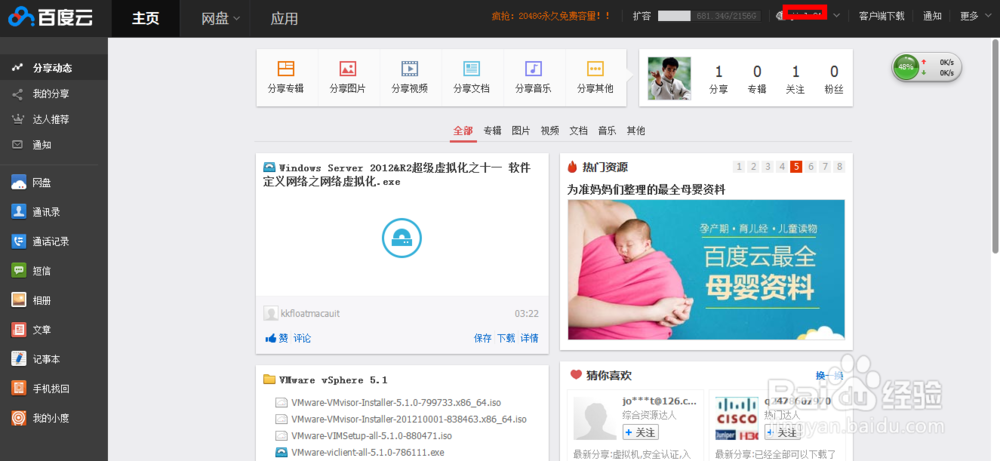Open 网盘 in the sidebar

[54, 183]
